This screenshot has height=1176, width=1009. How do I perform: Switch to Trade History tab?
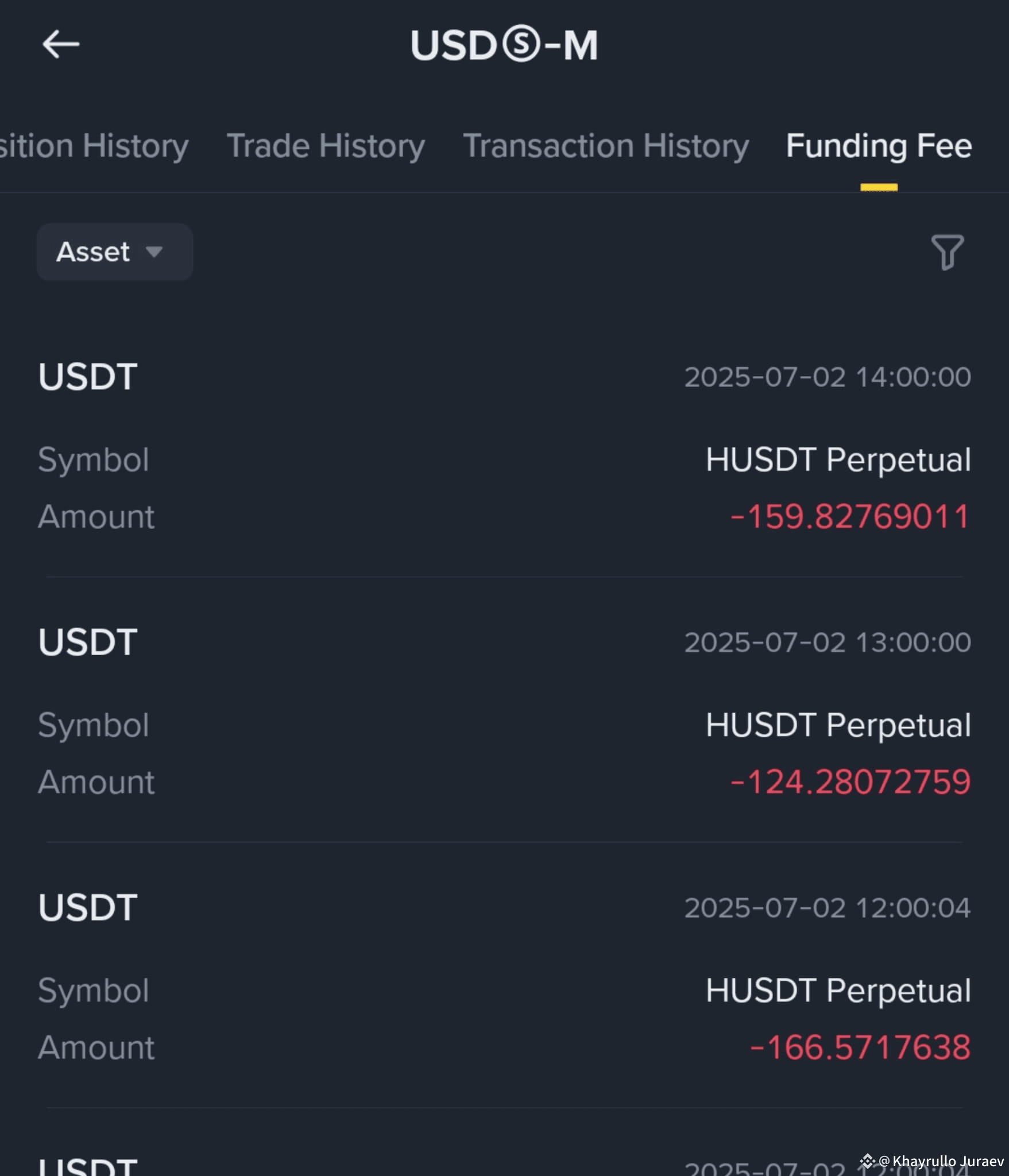(326, 146)
